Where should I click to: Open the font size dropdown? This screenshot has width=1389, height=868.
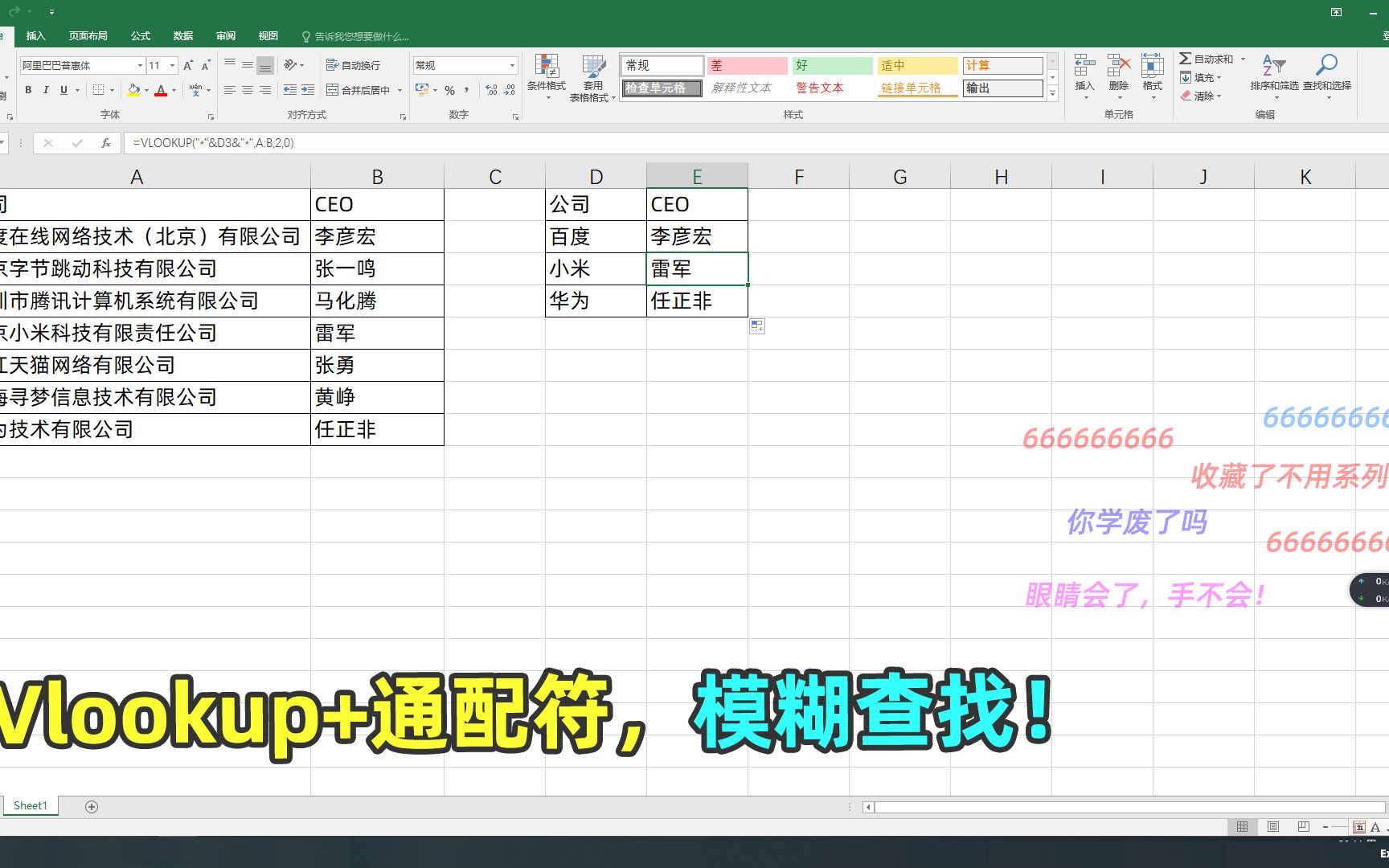tap(172, 65)
